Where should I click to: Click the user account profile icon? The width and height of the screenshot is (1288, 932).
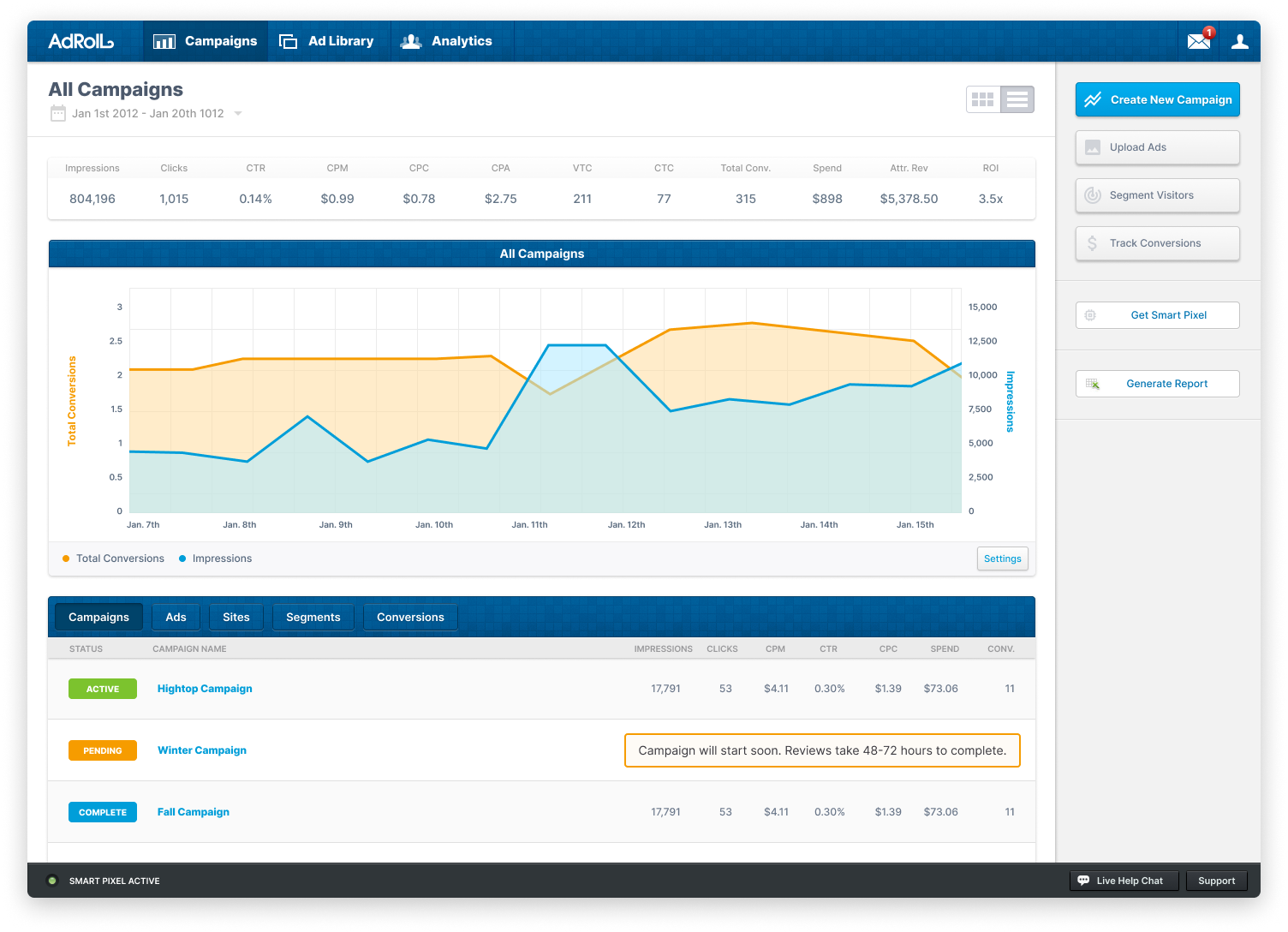[x=1239, y=41]
